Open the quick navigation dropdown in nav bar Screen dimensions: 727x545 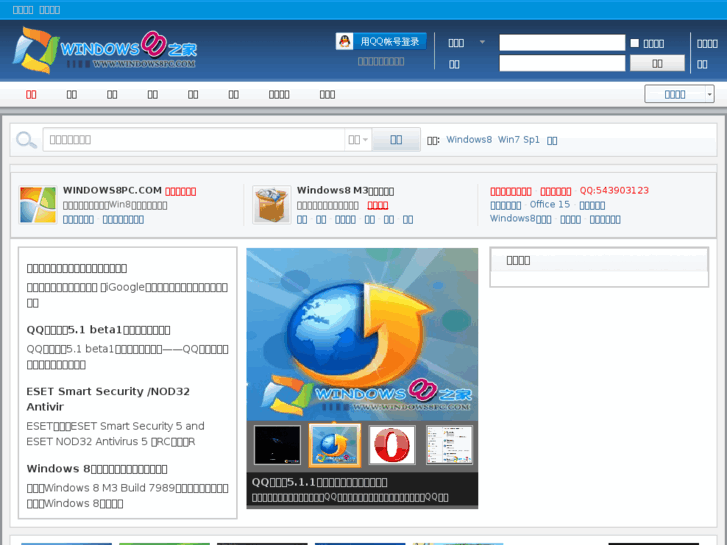pos(679,94)
